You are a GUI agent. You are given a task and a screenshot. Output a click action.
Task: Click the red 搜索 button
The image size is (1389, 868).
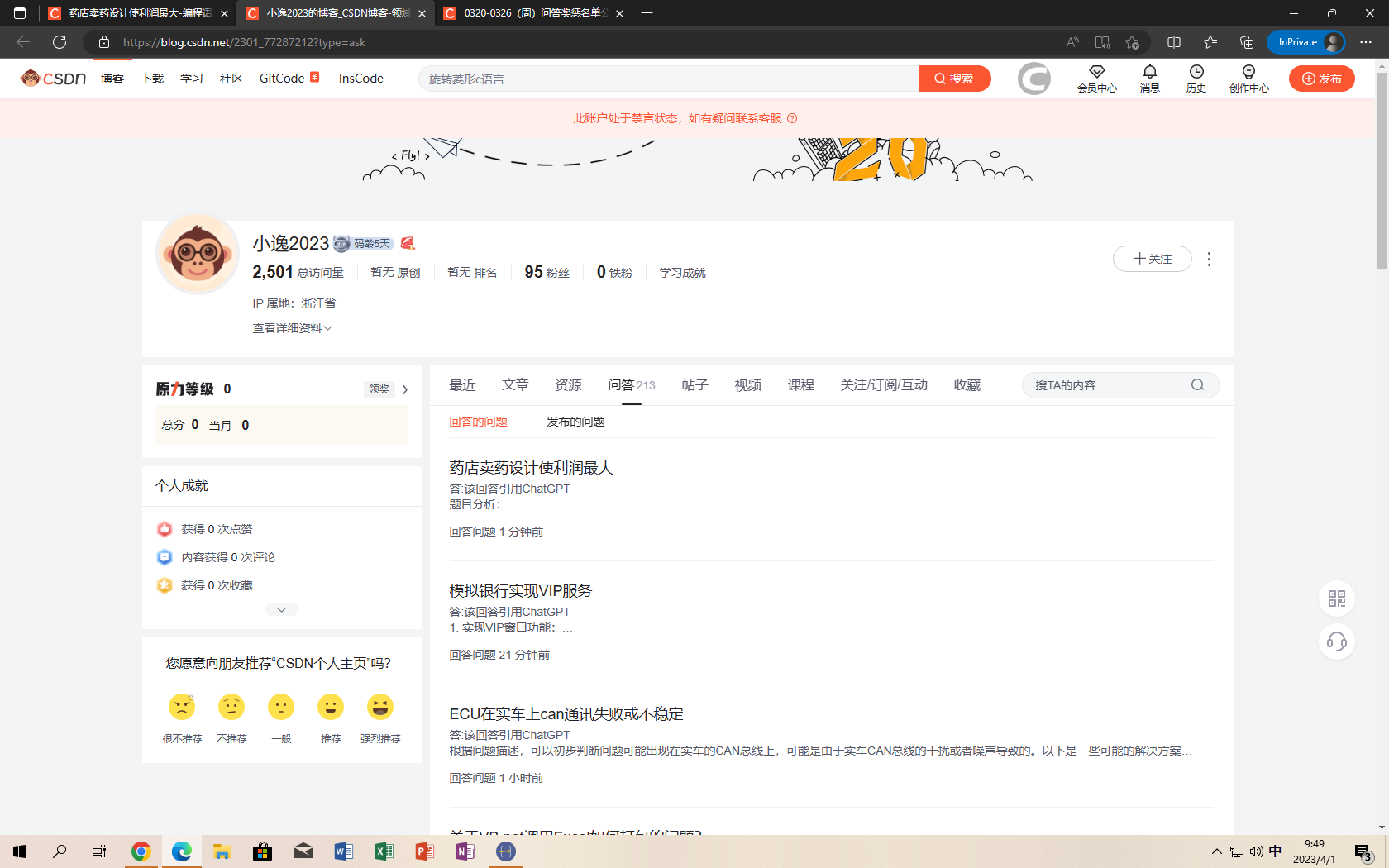[x=954, y=79]
